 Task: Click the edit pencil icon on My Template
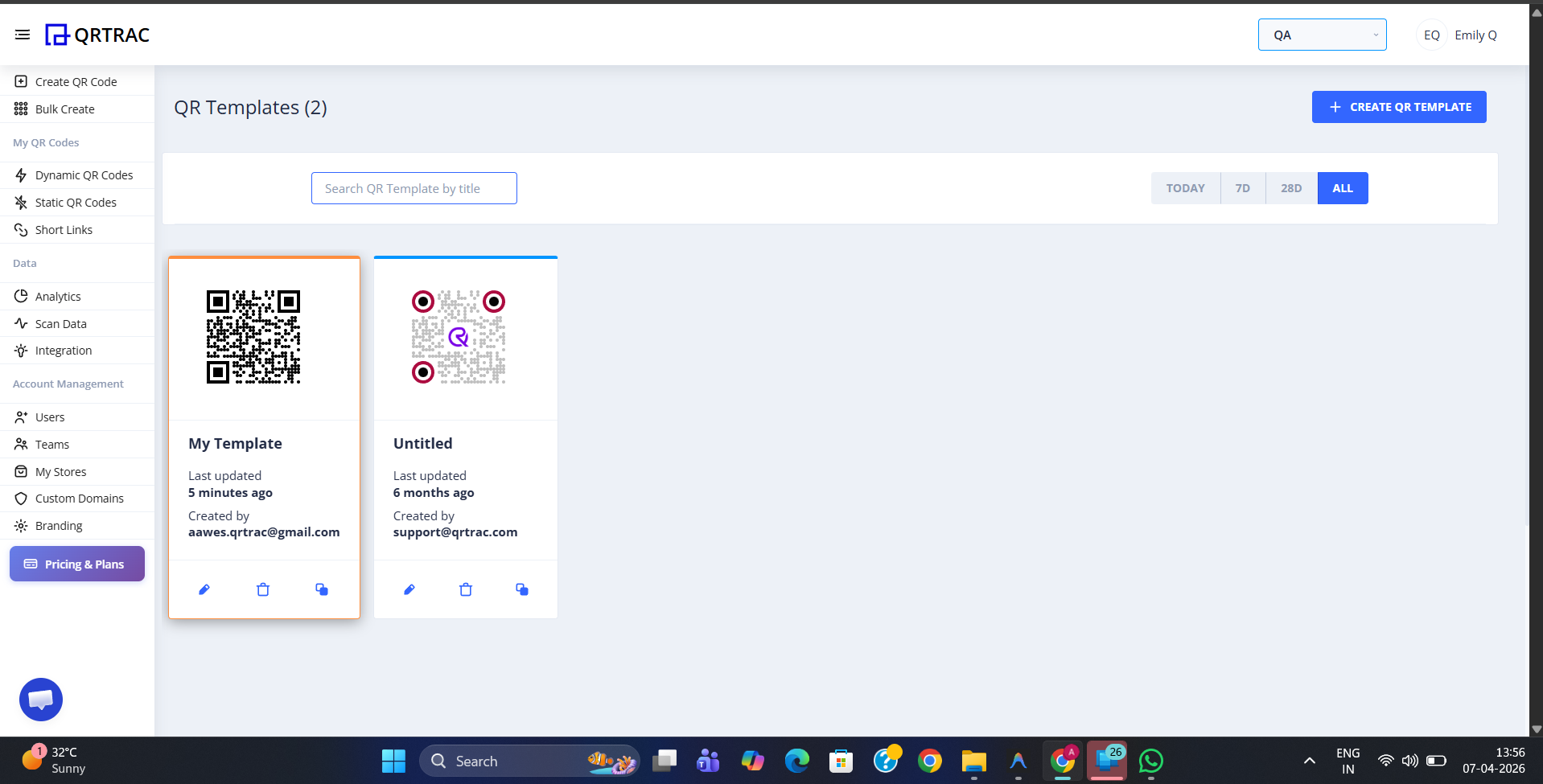(x=204, y=589)
